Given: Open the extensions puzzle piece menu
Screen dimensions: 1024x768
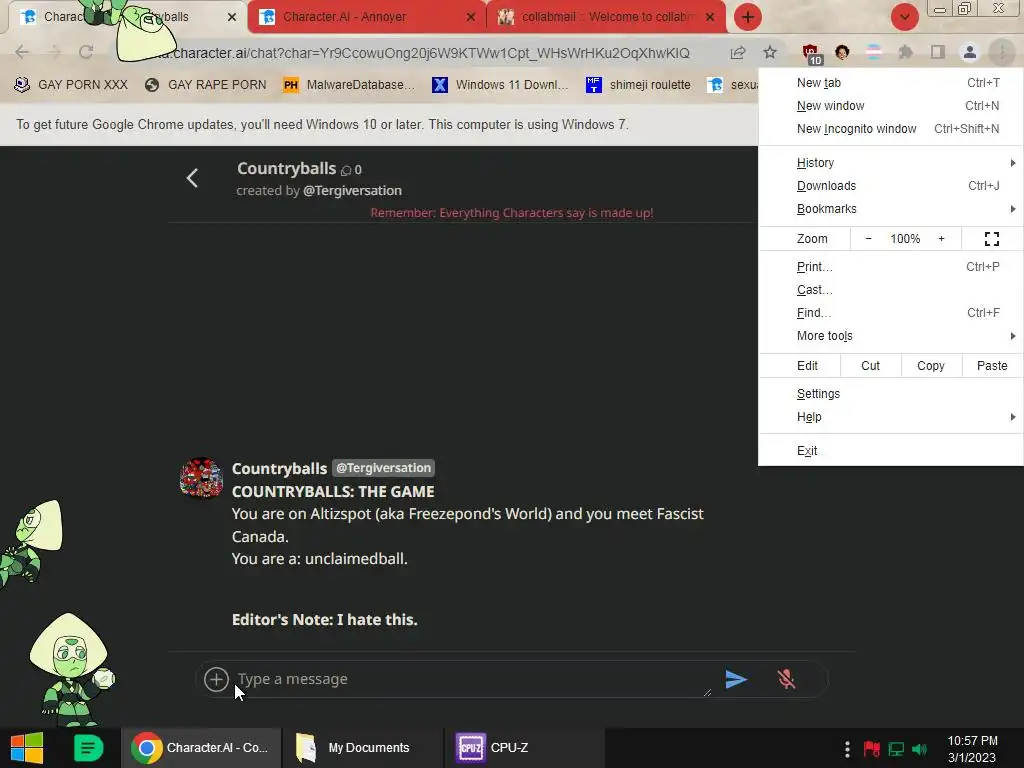Looking at the screenshot, I should click(905, 52).
